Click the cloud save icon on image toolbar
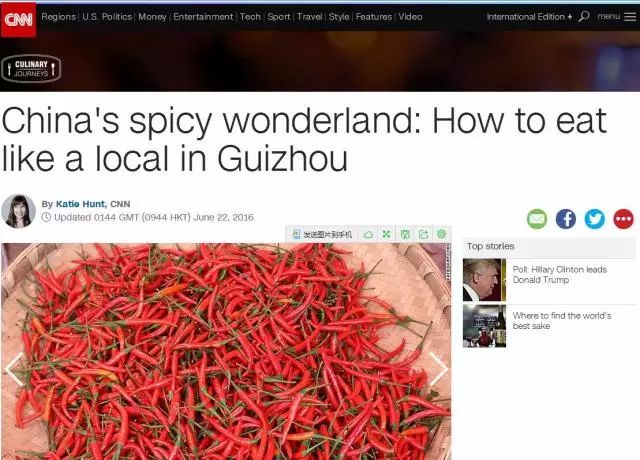Viewport: 640px width, 460px height. (x=368, y=234)
